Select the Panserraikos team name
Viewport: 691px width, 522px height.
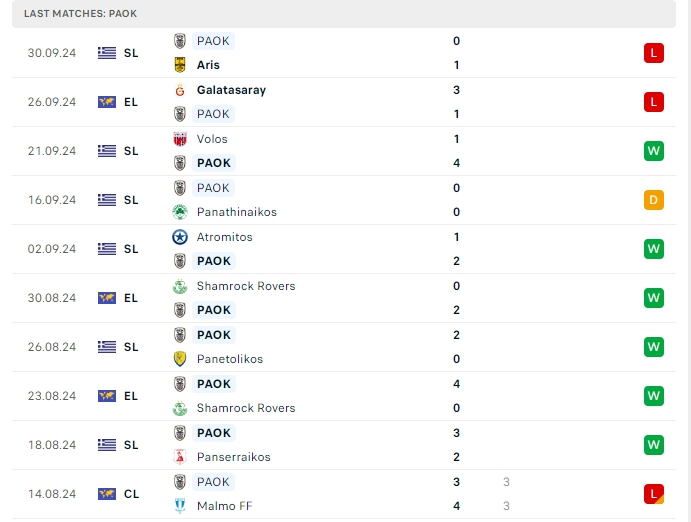[x=233, y=457]
